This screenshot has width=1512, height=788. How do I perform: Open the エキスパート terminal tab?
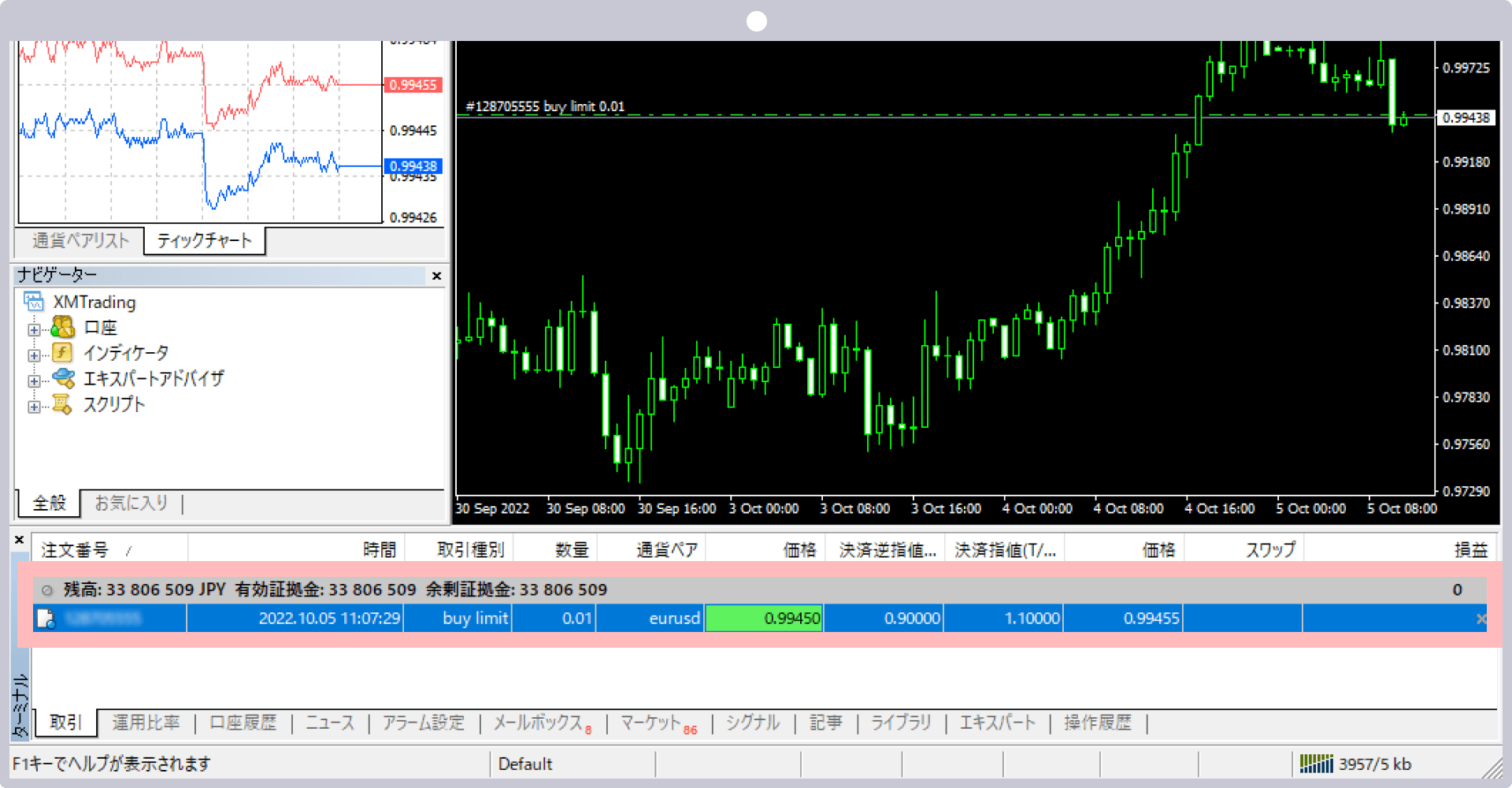[998, 723]
